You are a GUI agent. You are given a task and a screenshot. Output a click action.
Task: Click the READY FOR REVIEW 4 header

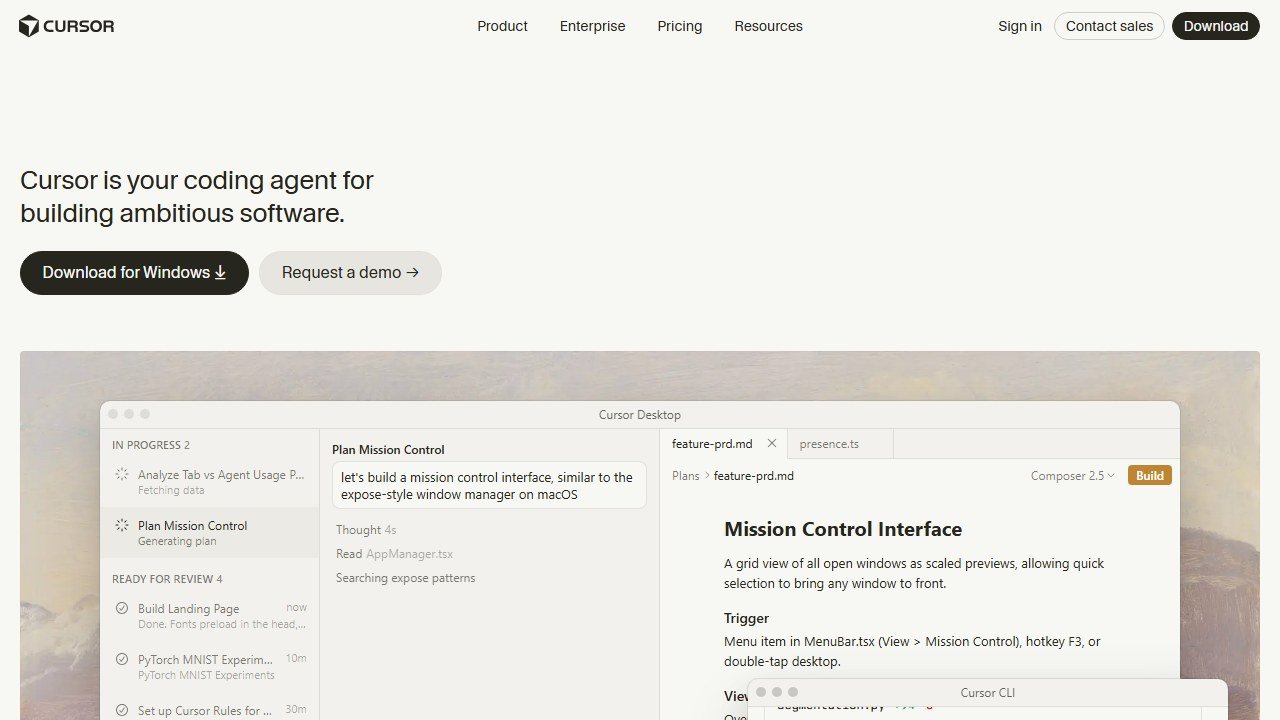pyautogui.click(x=167, y=579)
